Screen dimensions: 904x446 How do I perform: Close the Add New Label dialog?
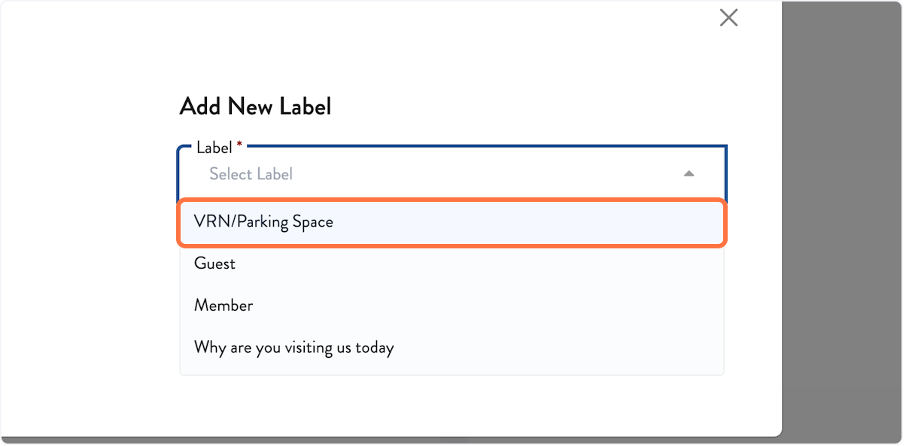(x=729, y=17)
